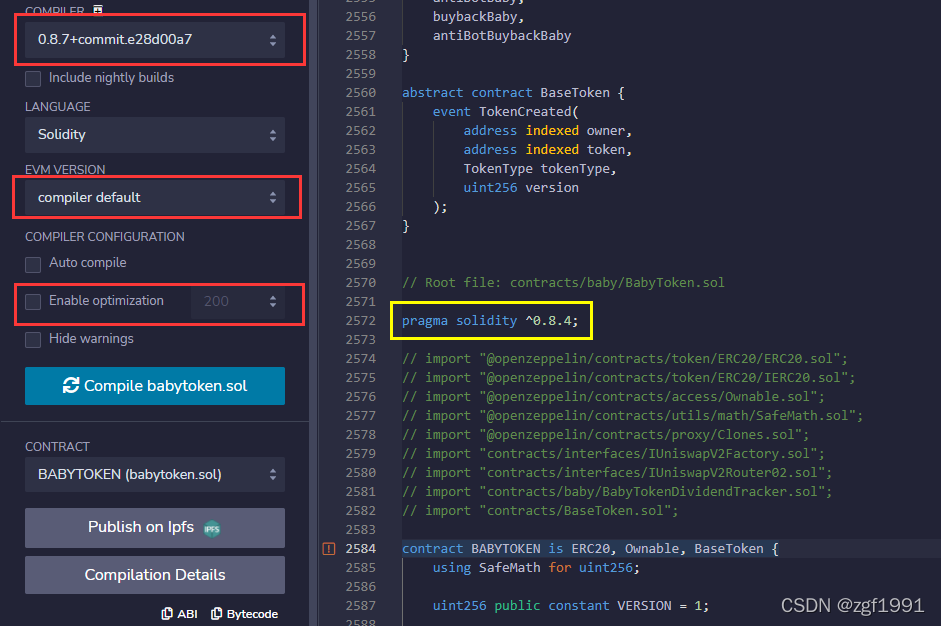Click Publish on Ipfs button
The width and height of the screenshot is (941, 626).
155,528
